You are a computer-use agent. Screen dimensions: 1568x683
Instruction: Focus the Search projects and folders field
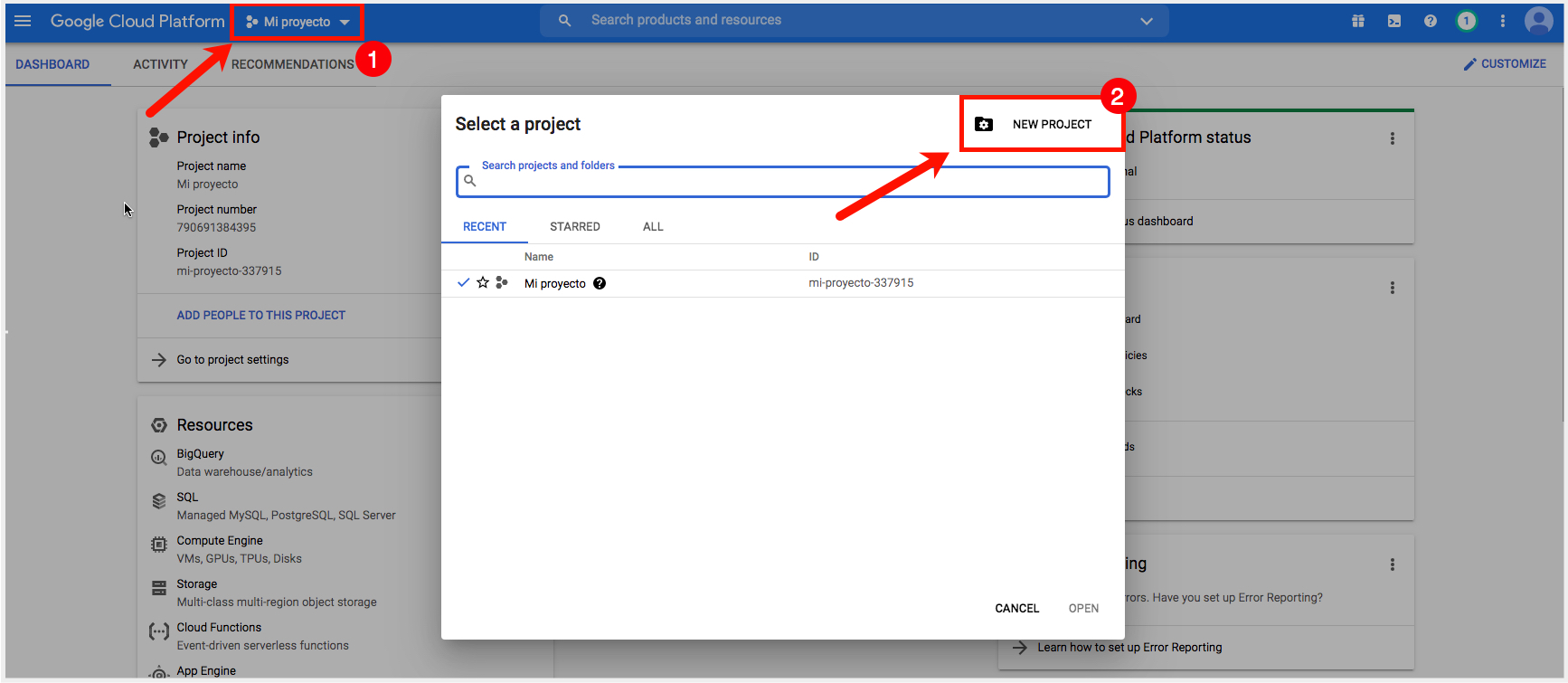tap(783, 181)
